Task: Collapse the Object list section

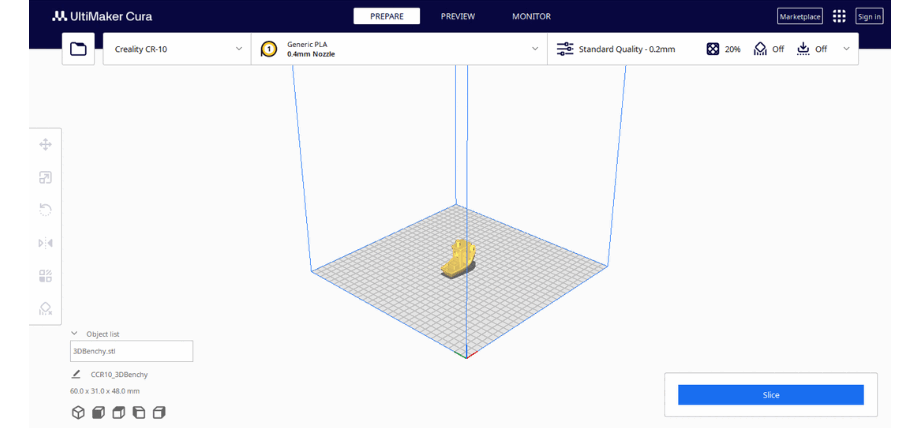Action: [75, 333]
